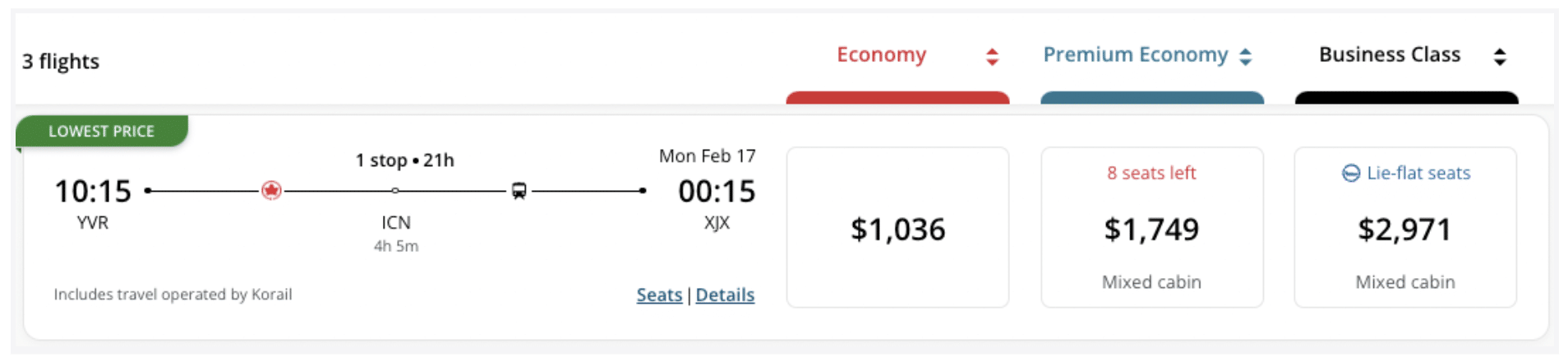Click the train segment icon

(x=519, y=191)
